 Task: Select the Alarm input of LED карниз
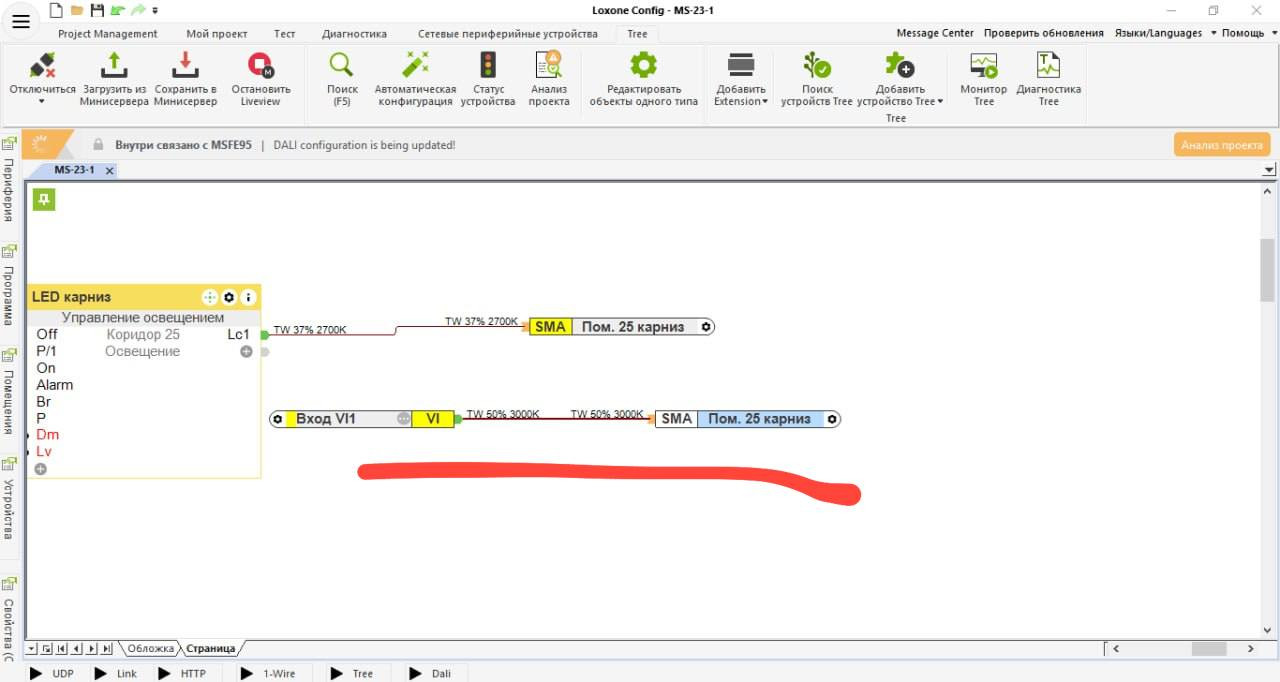[x=54, y=385]
